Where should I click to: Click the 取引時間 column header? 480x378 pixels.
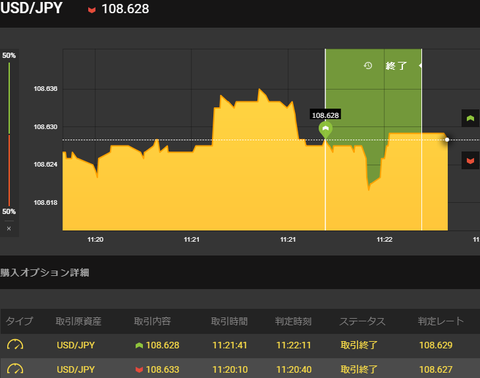coord(229,321)
